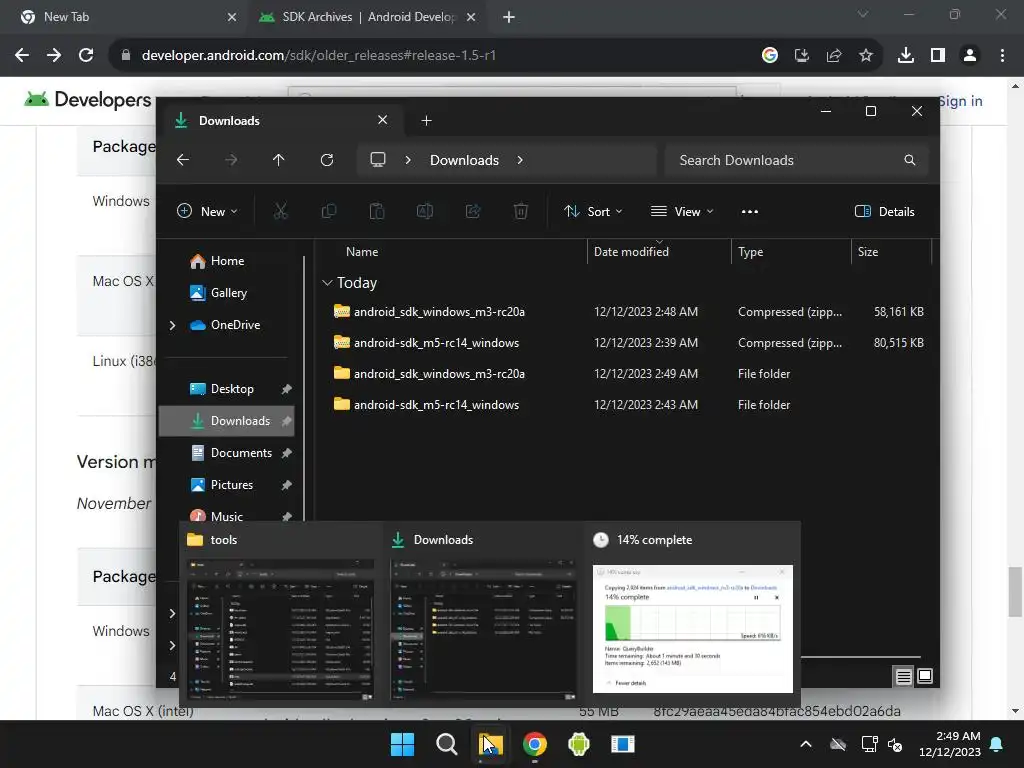Go back in File Explorer
The image size is (1024, 768).
click(x=183, y=160)
